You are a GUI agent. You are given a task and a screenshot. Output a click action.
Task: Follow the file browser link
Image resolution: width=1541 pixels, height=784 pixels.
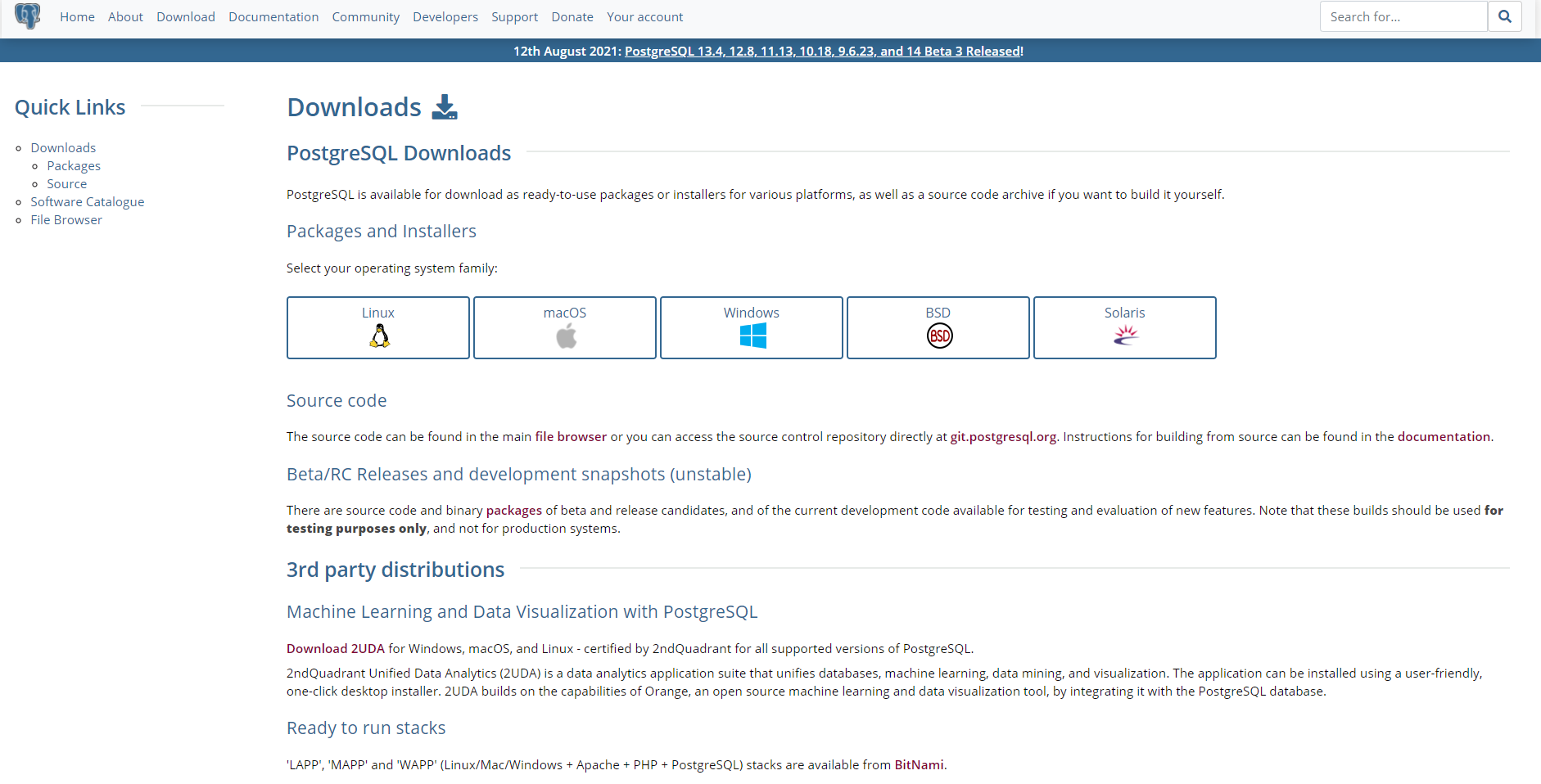[x=571, y=437]
